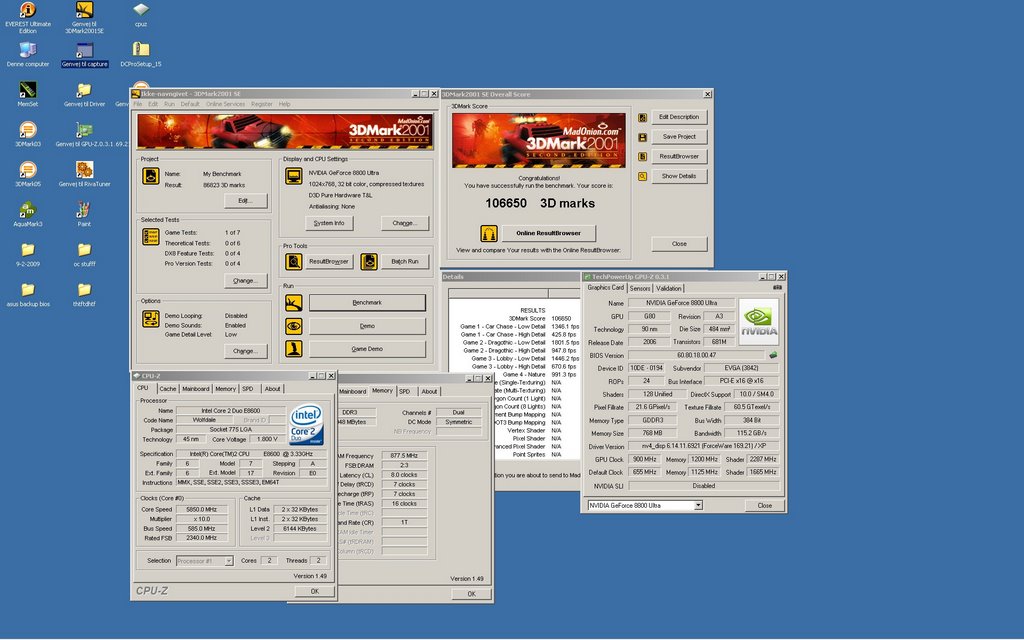Launch the 3DMark03 desktop shortcut
This screenshot has width=1024, height=640.
(27, 131)
